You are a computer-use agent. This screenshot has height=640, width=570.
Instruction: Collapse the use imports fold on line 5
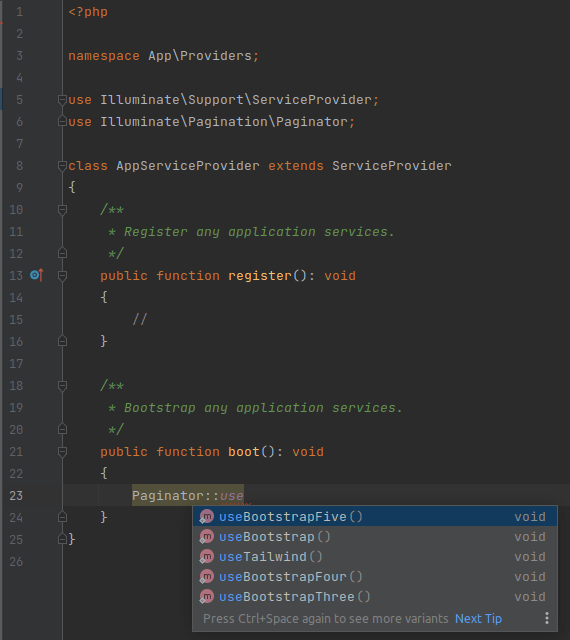[62, 100]
